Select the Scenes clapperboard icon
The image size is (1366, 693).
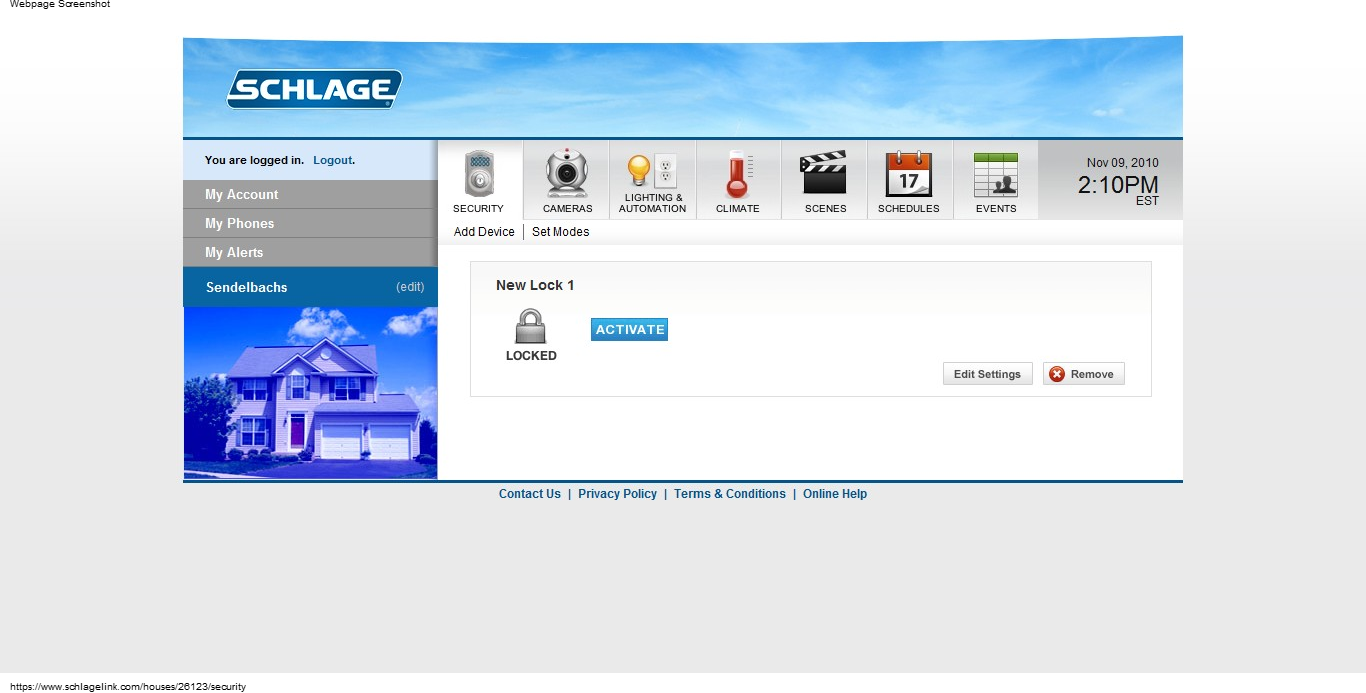[x=824, y=174]
